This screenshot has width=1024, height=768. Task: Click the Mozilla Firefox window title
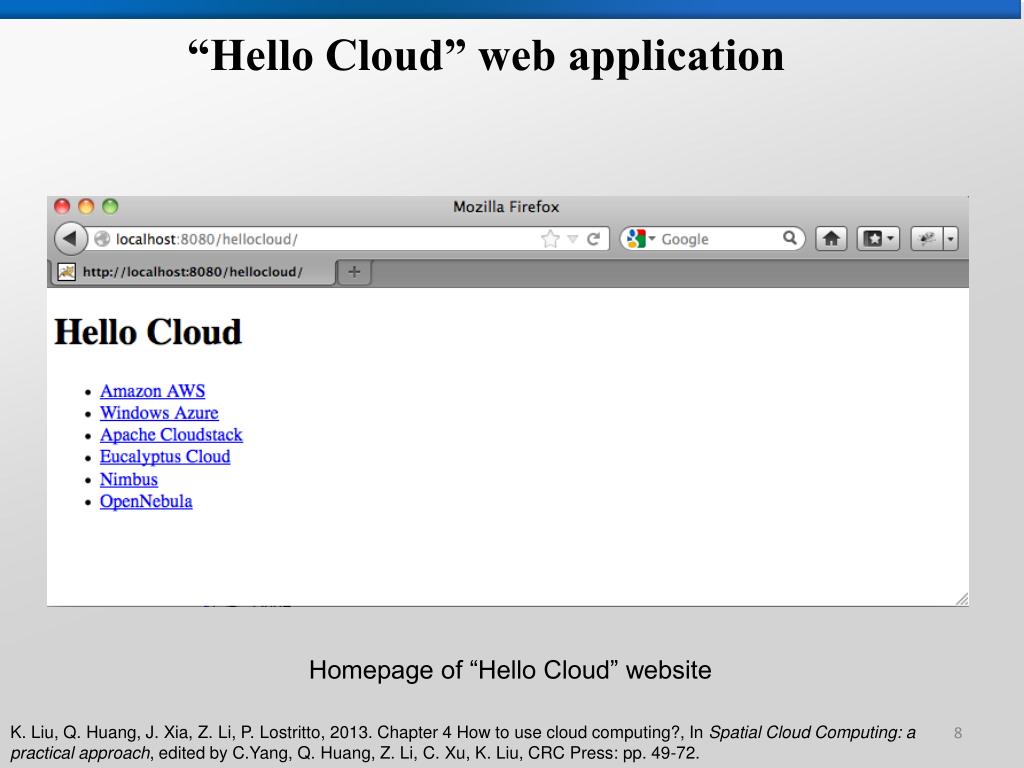pos(506,207)
